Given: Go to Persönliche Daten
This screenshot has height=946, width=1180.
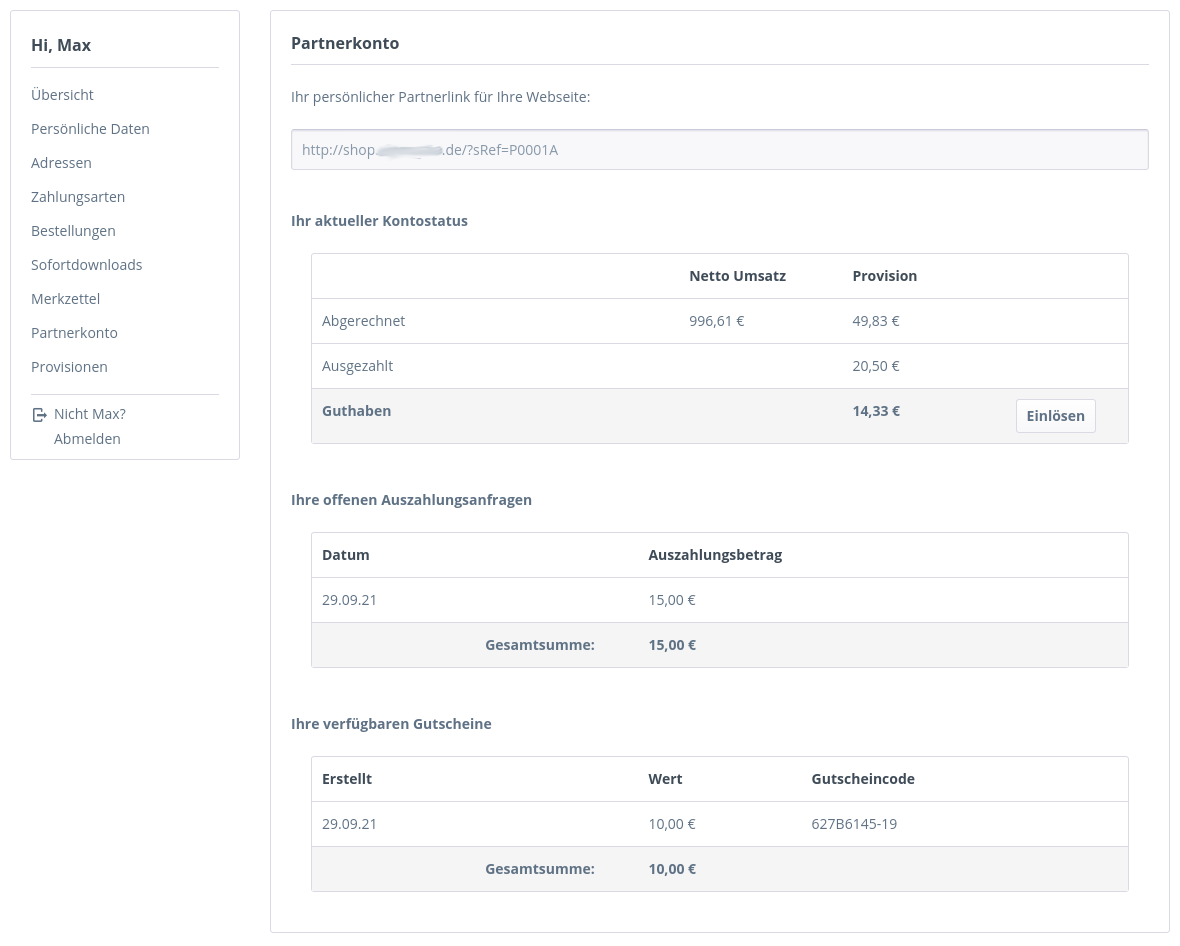Looking at the screenshot, I should click(90, 129).
